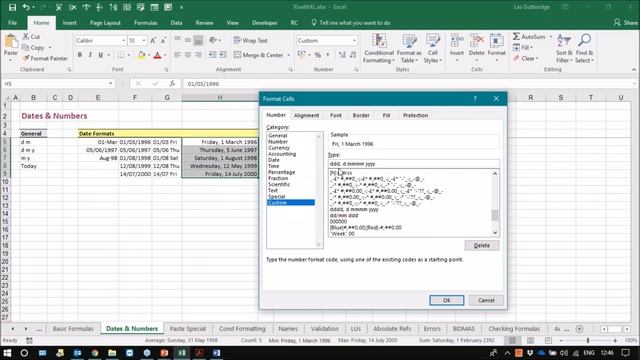Open the Borders button in Font group

point(121,55)
